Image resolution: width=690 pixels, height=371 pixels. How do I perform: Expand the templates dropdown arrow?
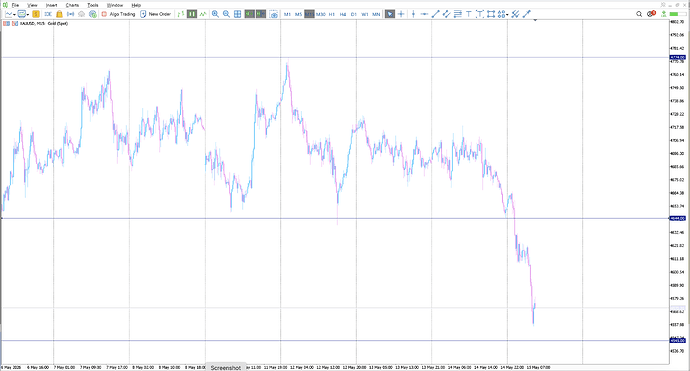tap(28, 15)
